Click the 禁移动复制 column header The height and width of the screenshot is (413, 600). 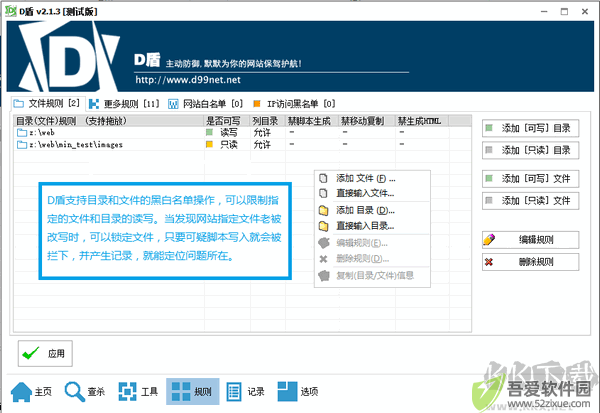coord(367,121)
